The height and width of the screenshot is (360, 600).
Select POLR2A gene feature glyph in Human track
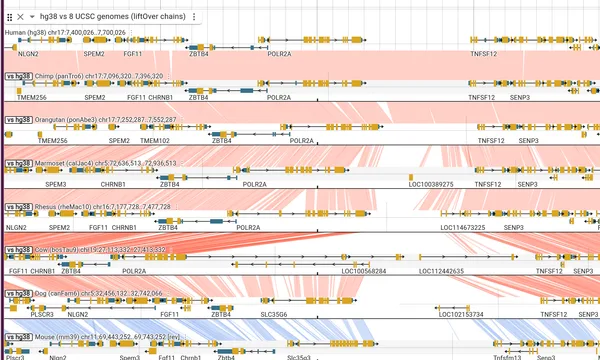coord(316,39)
